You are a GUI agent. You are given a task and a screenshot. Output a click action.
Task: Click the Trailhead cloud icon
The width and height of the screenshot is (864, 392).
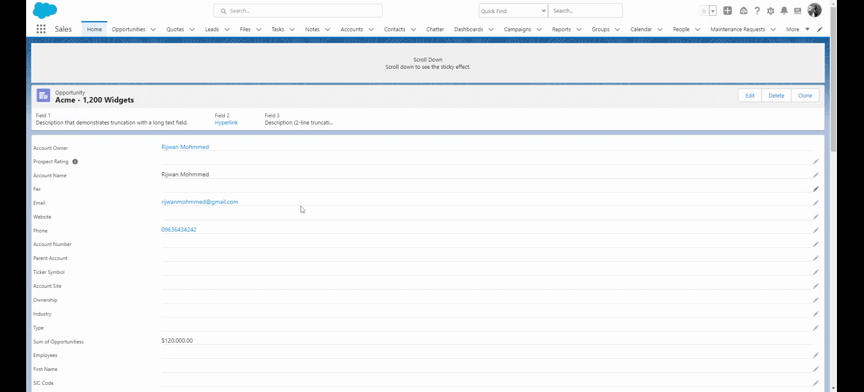(x=743, y=10)
